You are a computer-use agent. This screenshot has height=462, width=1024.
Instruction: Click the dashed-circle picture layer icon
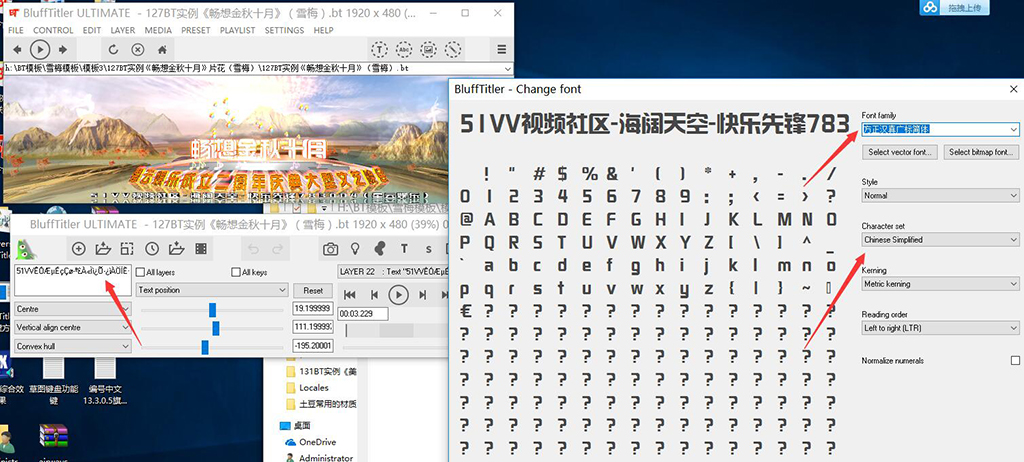428,50
